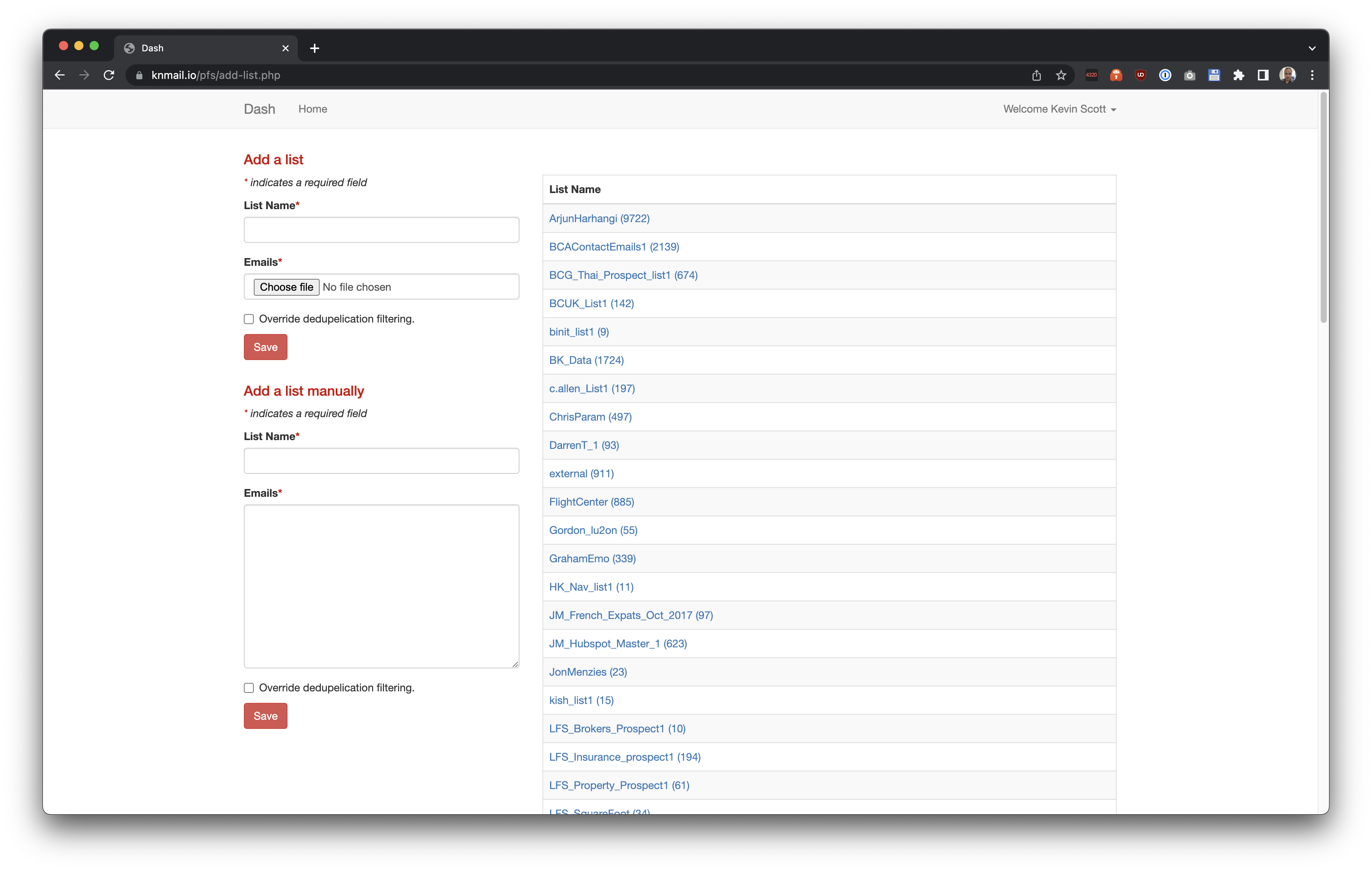1372x871 pixels.
Task: Enable override dedupelication under Add a list
Action: pos(249,319)
